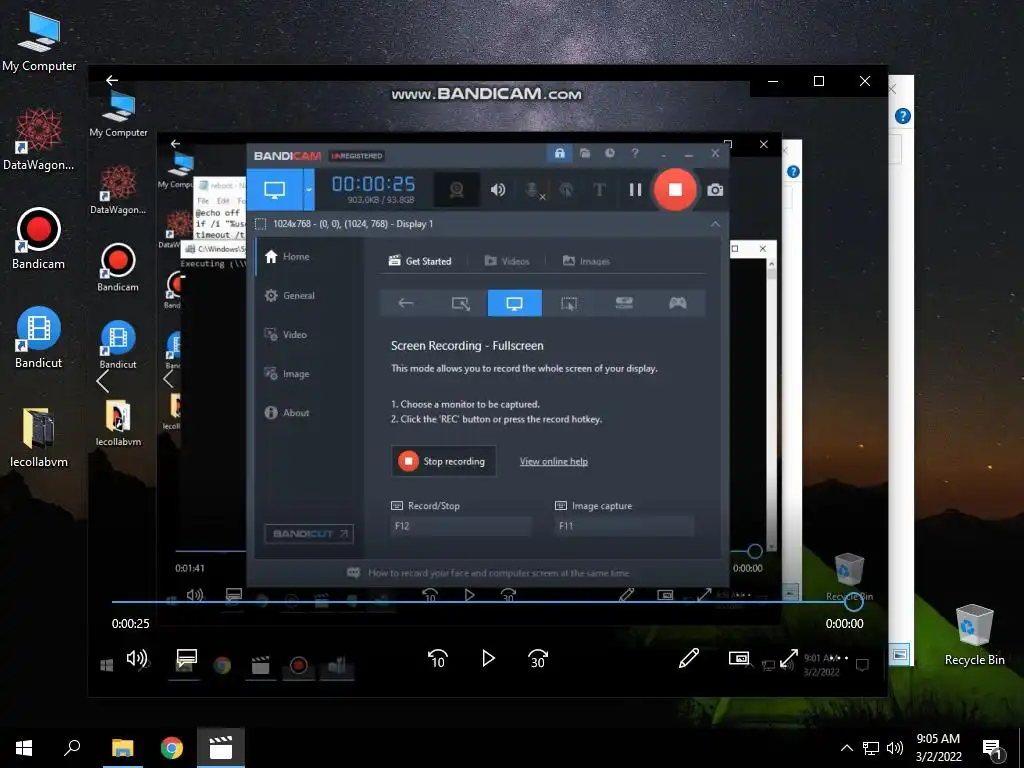Switch outermost player to mini view
Image resolution: width=1024 pixels, height=768 pixels.
(x=739, y=658)
